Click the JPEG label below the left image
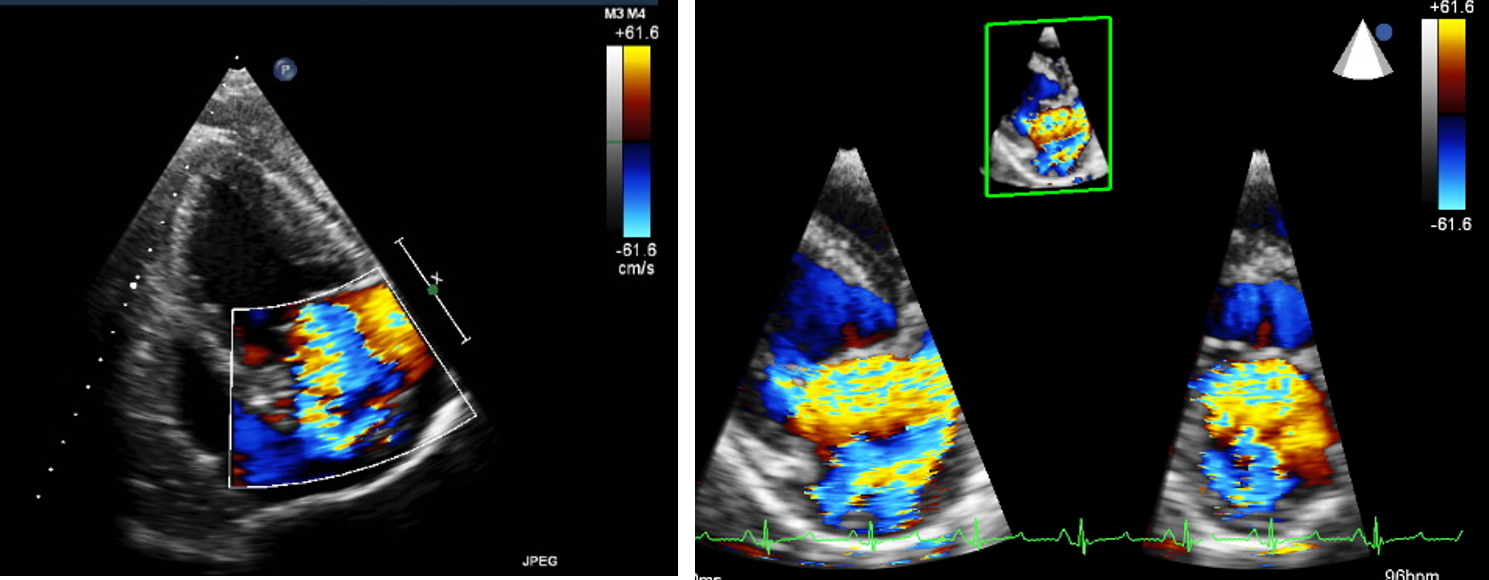Screen dimensions: 1489x580 539,562
